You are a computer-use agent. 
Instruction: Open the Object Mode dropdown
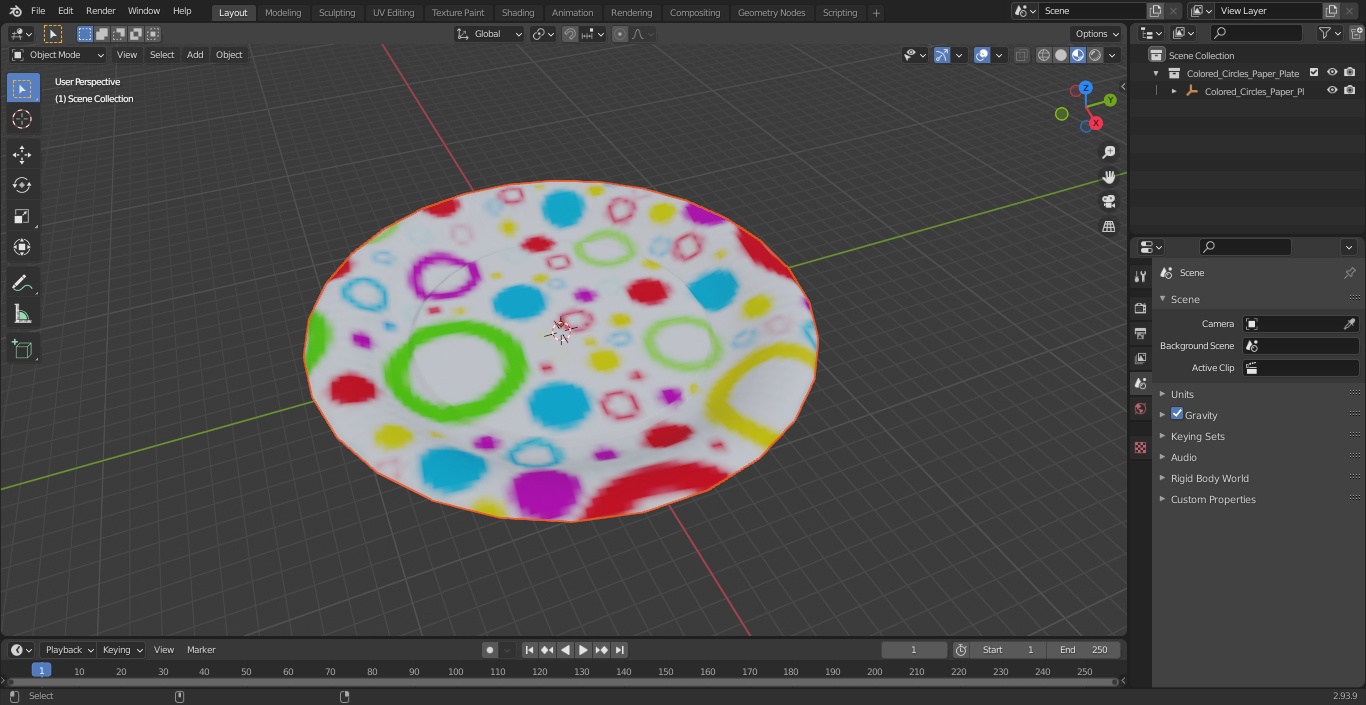[58, 55]
